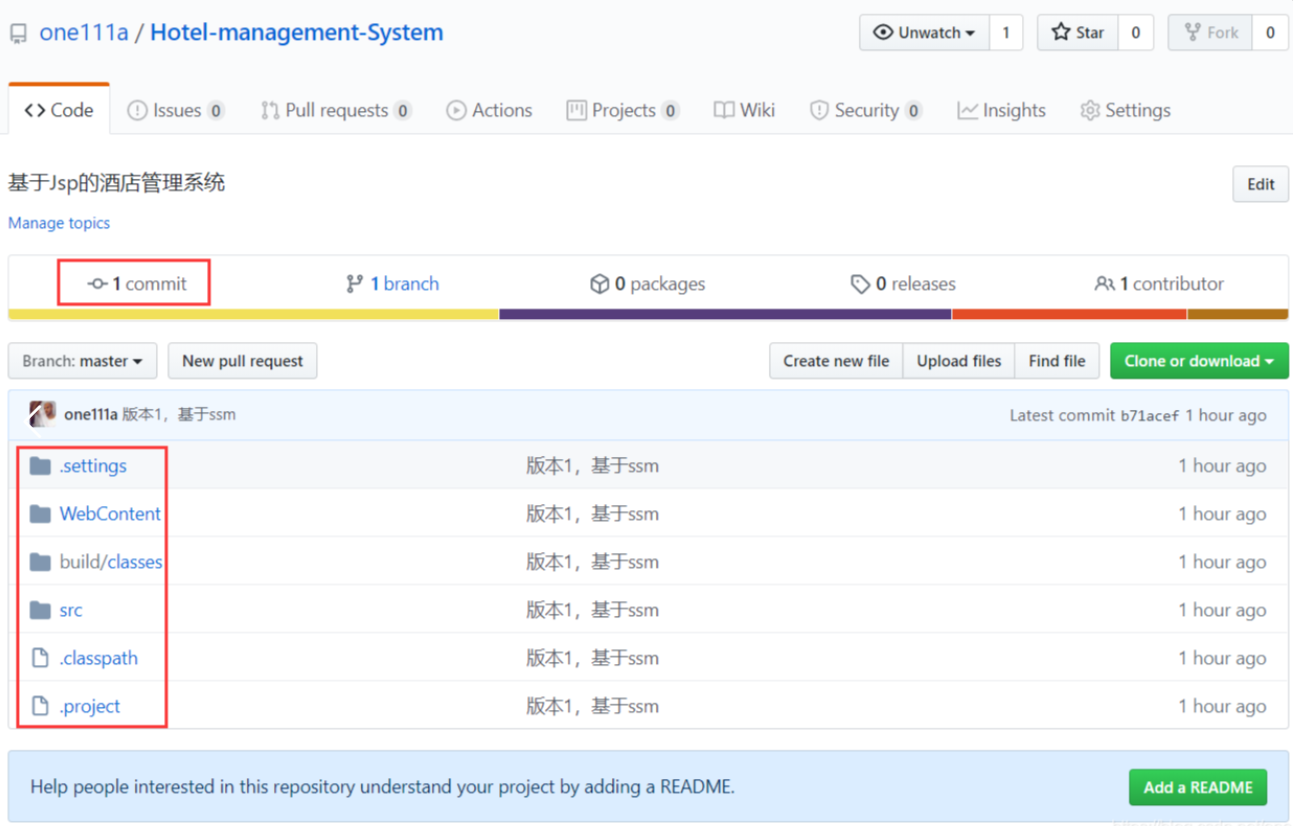Open the Pull requests tab
Image resolution: width=1293 pixels, height=826 pixels.
point(336,110)
